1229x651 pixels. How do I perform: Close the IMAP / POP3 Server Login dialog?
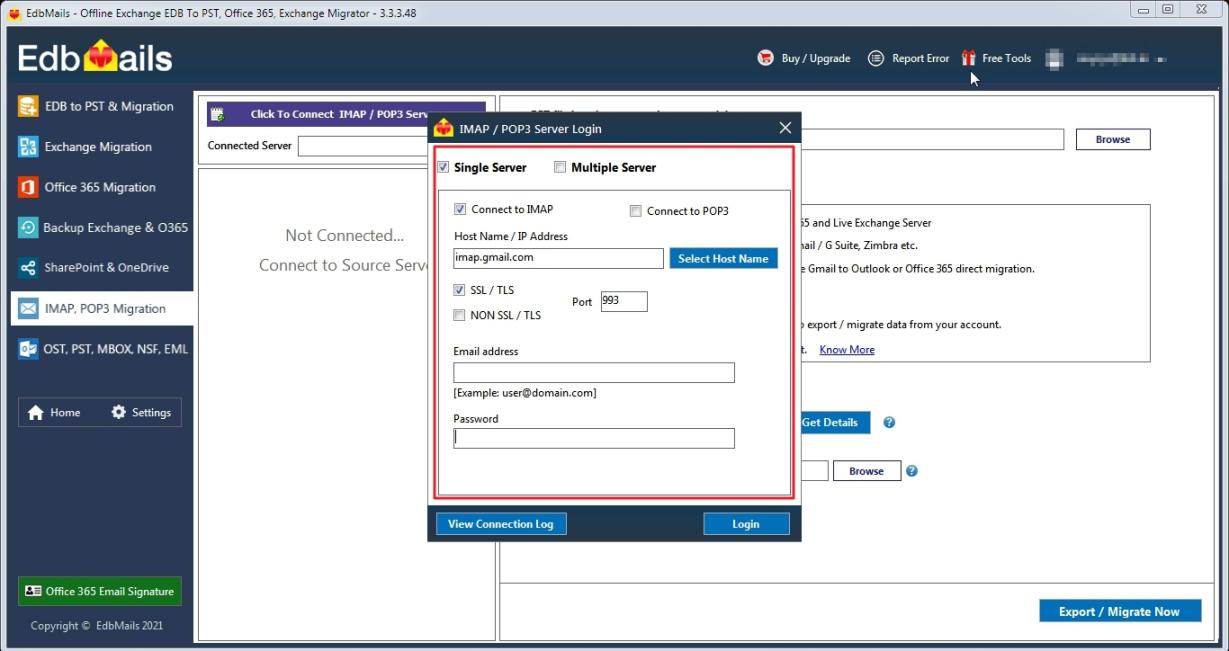785,128
